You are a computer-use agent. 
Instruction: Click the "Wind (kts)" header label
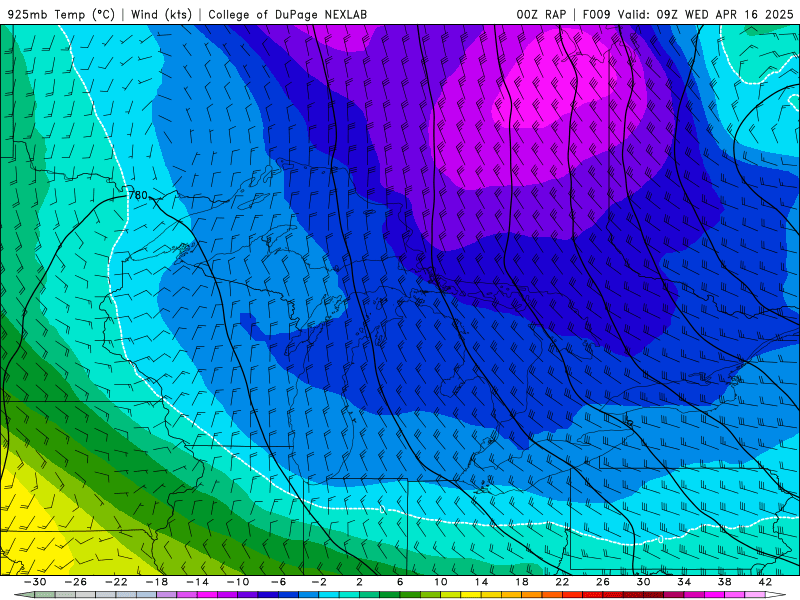coord(161,14)
